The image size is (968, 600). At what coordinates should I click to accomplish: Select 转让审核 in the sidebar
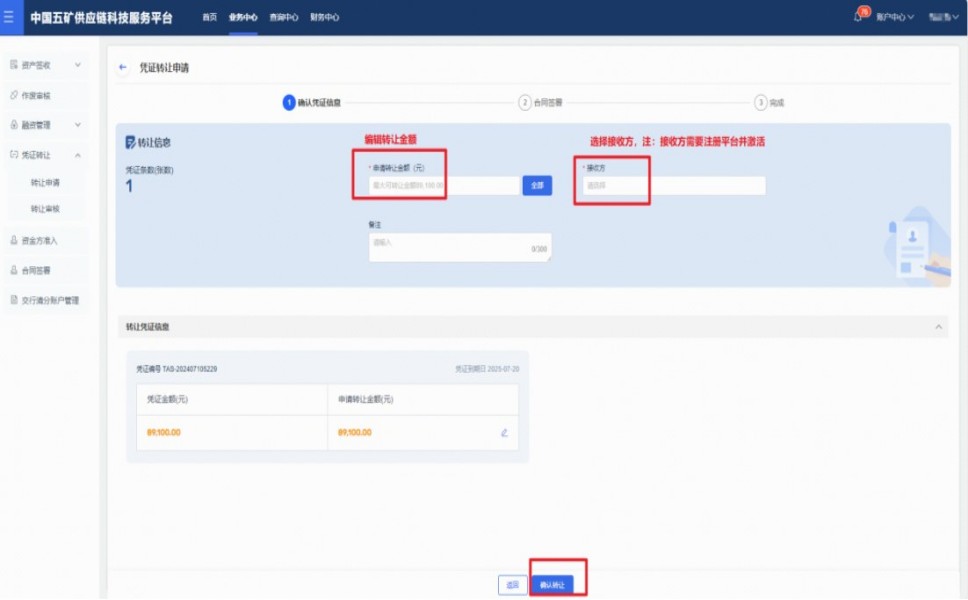pos(45,209)
